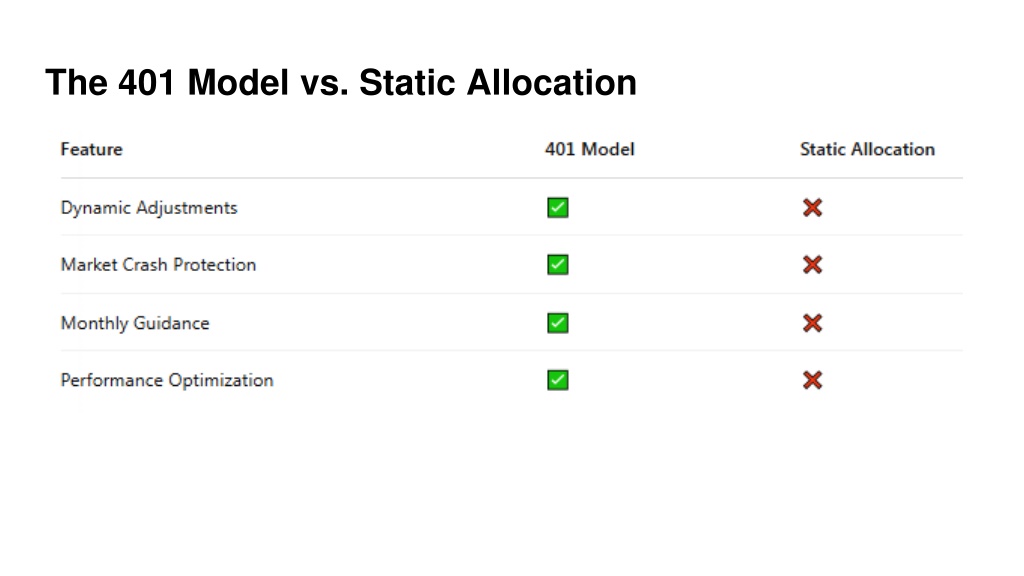This screenshot has width=1024, height=576.
Task: Click the word Optimization in the last row
Action: [x=221, y=381]
